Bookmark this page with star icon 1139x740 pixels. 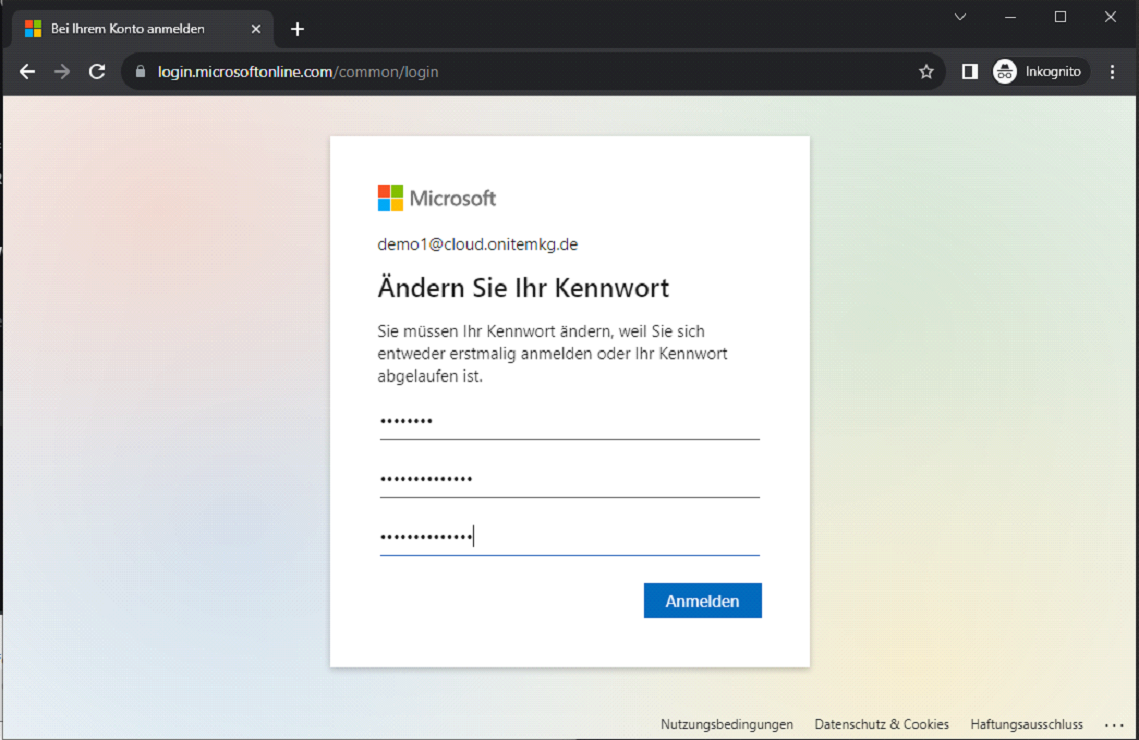(x=926, y=72)
